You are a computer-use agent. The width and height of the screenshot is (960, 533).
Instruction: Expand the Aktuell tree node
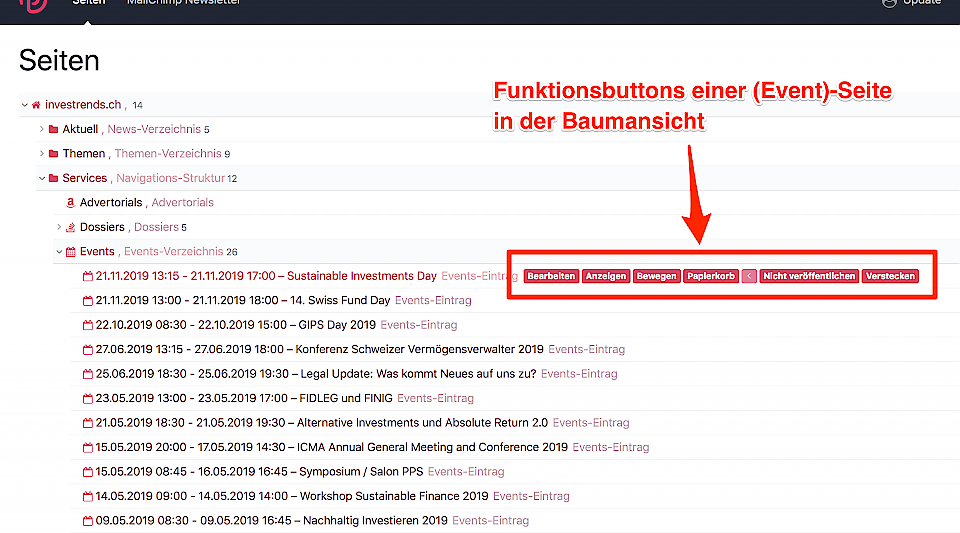click(41, 129)
